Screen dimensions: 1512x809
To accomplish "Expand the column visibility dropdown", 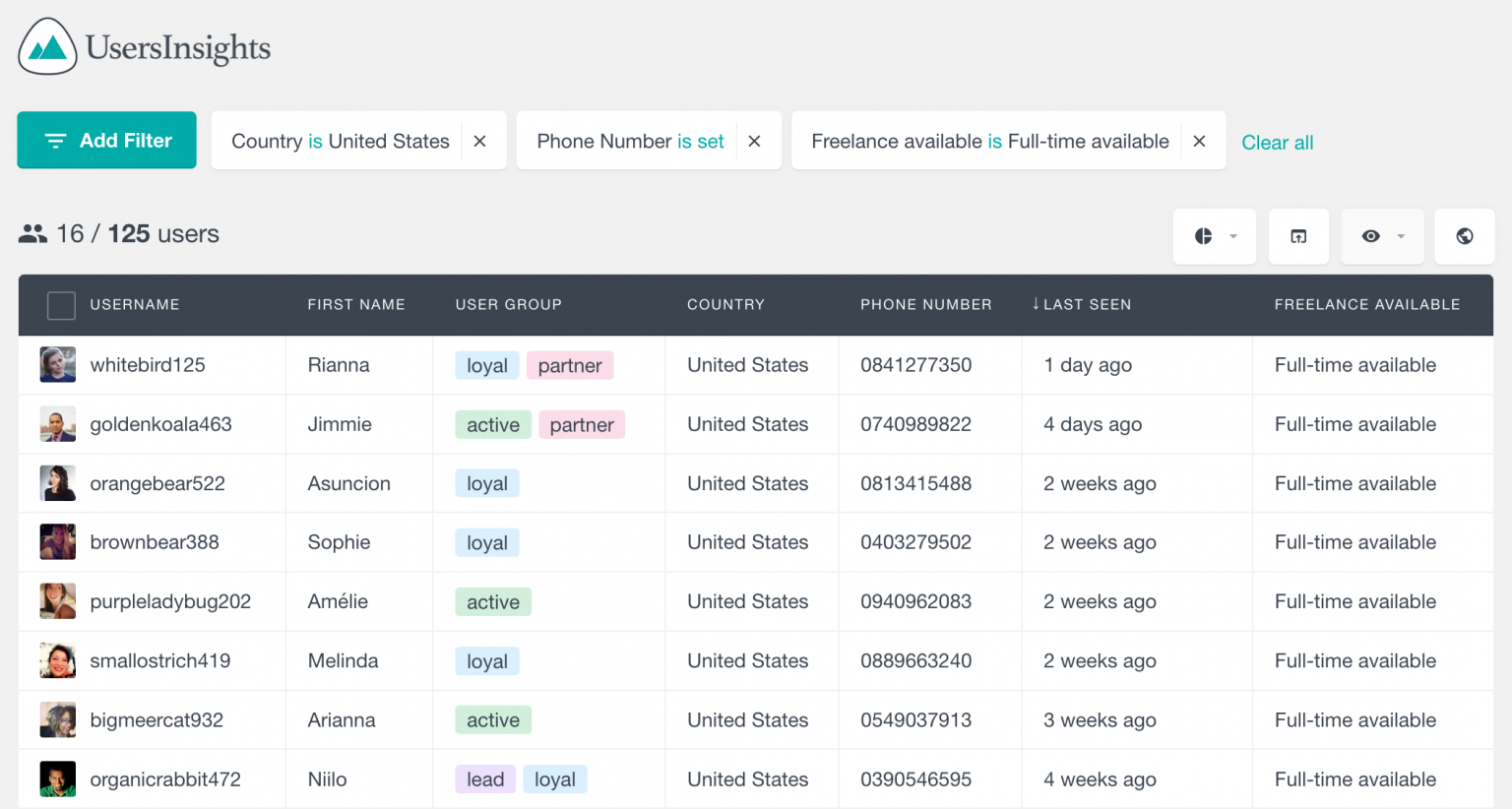I will tap(1401, 236).
